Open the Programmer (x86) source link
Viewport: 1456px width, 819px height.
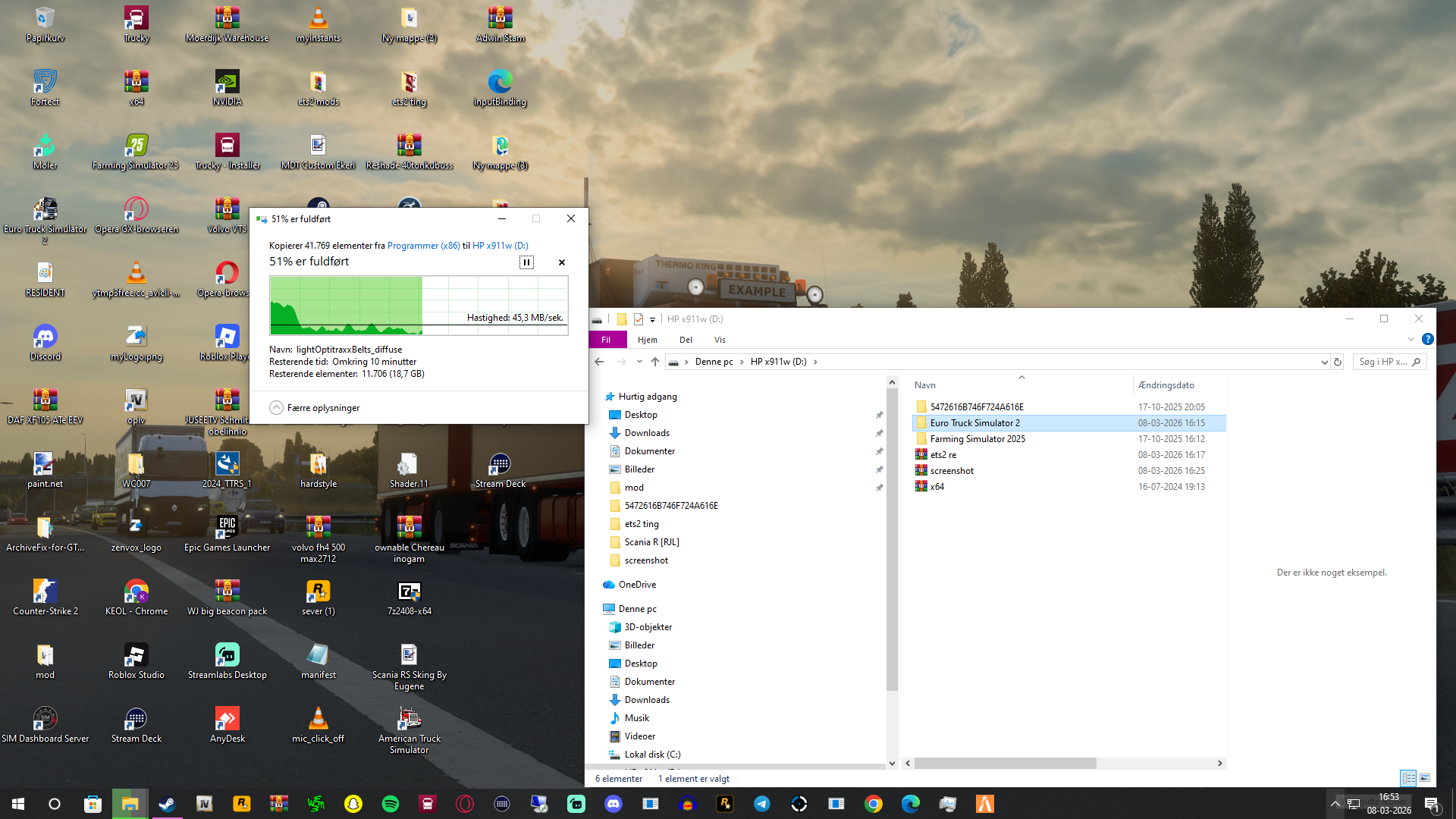tap(423, 246)
